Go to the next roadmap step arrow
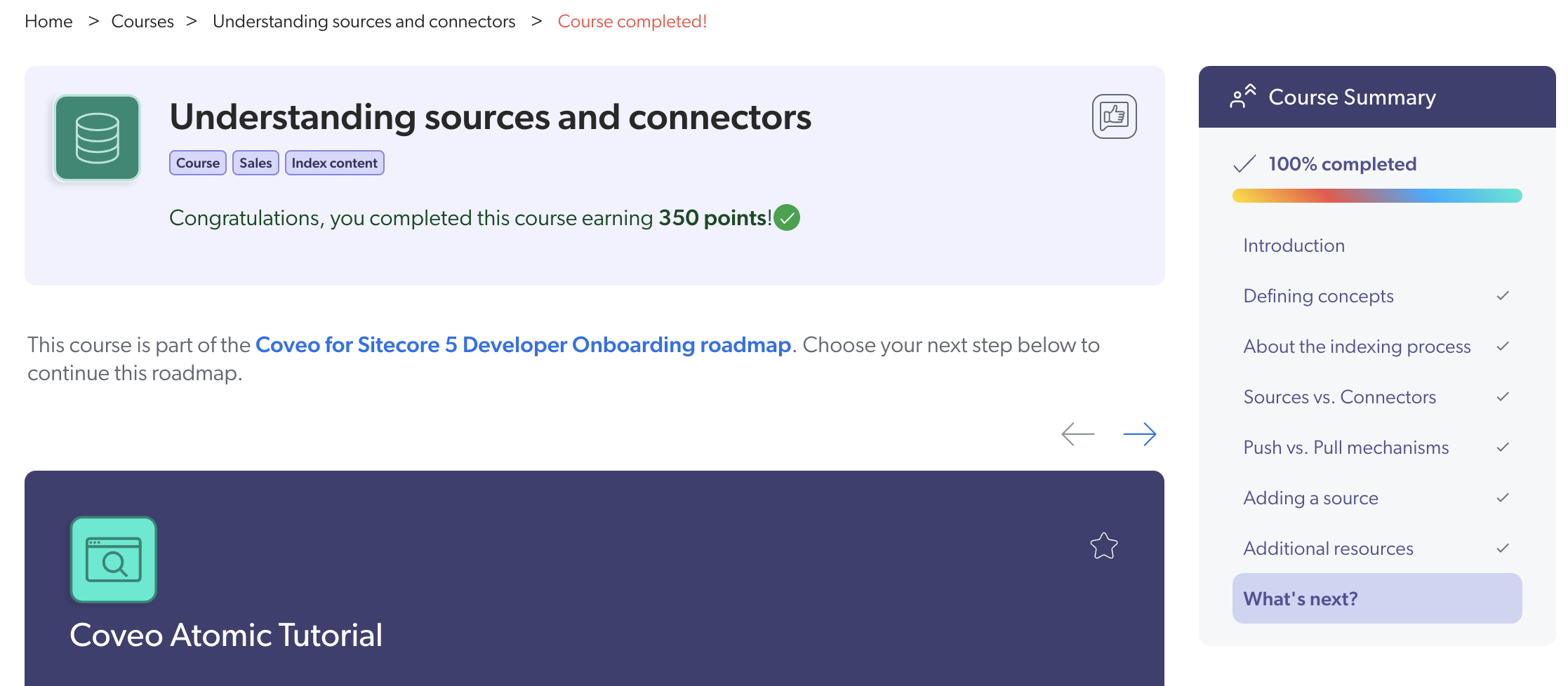 [x=1139, y=434]
